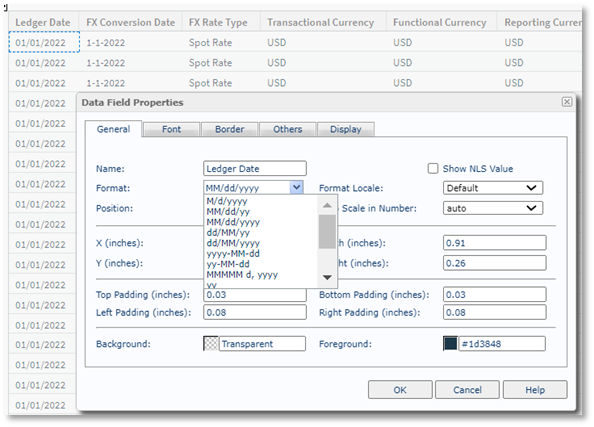The image size is (594, 427).
Task: Choose MM/dd/yyyy option in the list
Action: click(x=233, y=222)
